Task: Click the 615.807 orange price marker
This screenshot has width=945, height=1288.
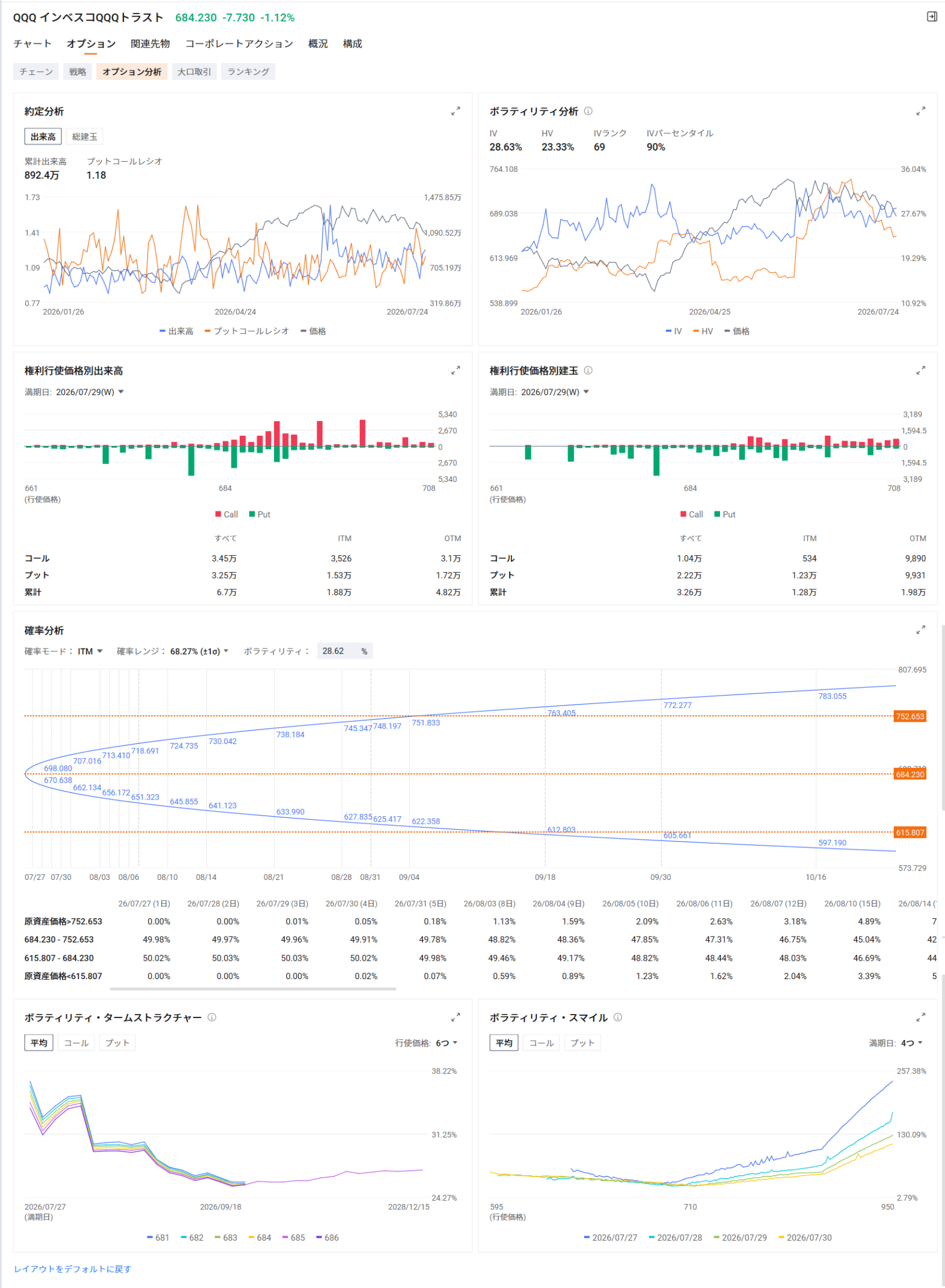Action: click(910, 833)
